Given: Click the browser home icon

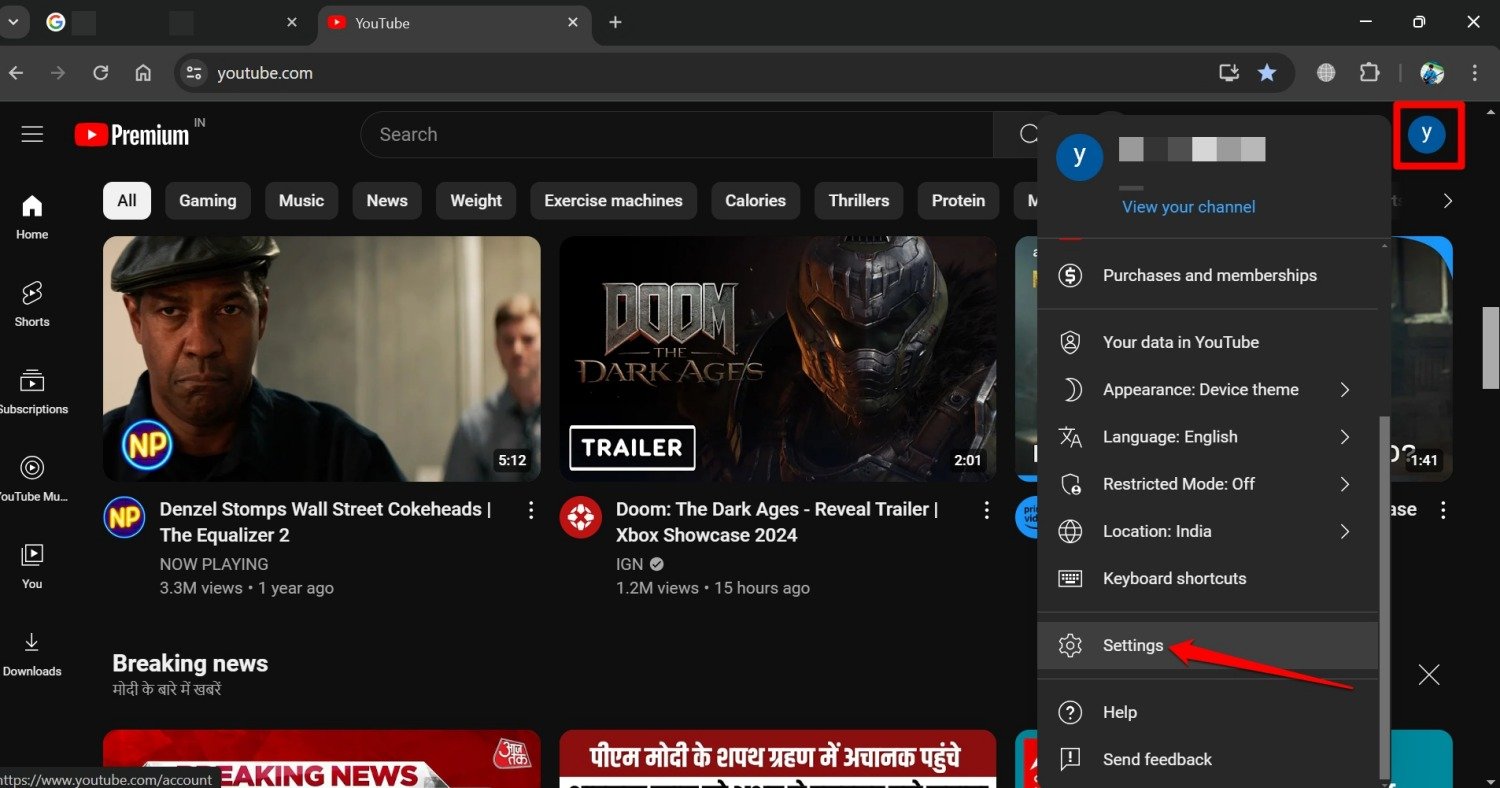Looking at the screenshot, I should click(x=143, y=73).
